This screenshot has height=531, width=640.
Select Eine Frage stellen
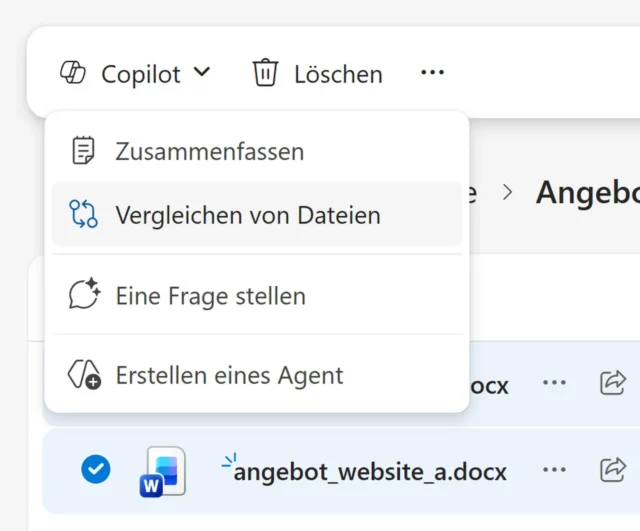click(257, 295)
